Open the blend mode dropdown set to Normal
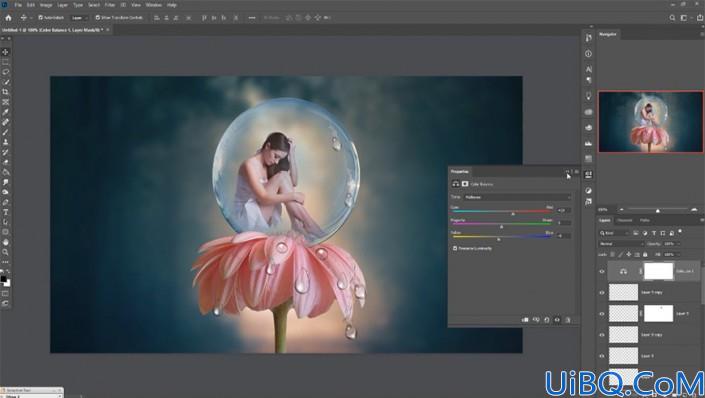The width and height of the screenshot is (705, 398). pos(621,244)
